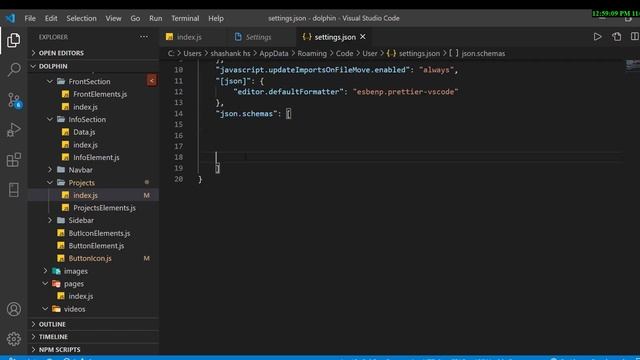Open Data.js file
Image resolution: width=640 pixels, height=360 pixels.
click(84, 132)
